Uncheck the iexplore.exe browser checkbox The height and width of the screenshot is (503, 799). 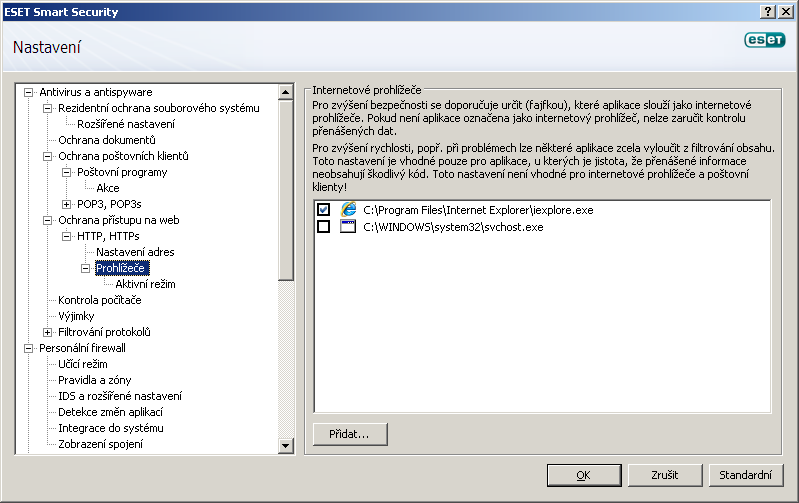click(323, 209)
